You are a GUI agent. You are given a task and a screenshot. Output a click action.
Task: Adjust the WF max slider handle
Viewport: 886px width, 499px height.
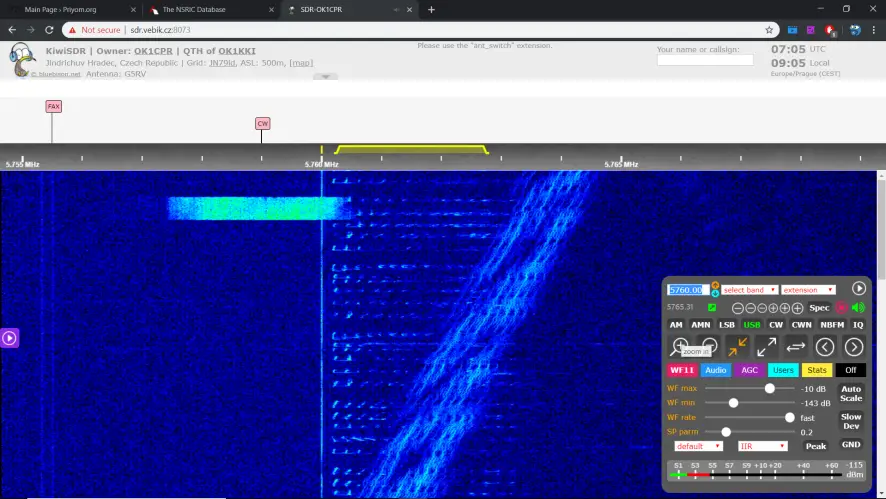770,388
